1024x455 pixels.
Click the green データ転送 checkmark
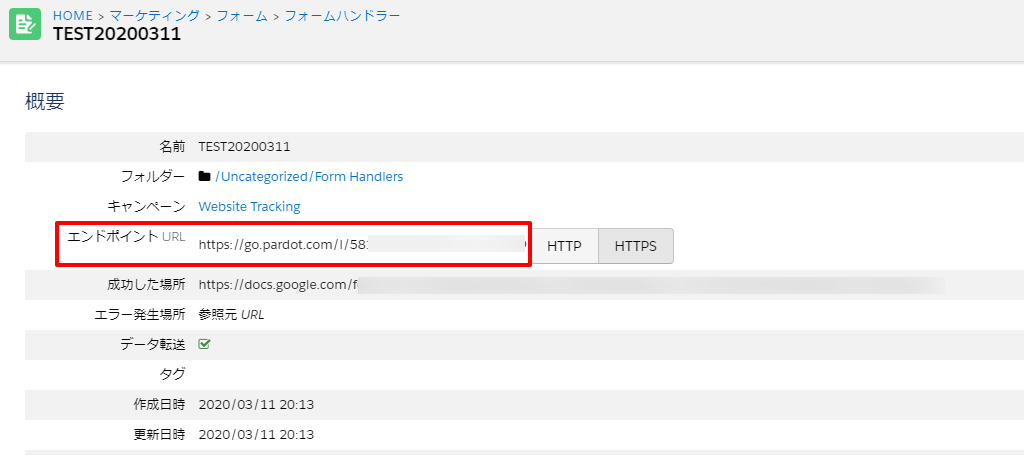coord(205,344)
